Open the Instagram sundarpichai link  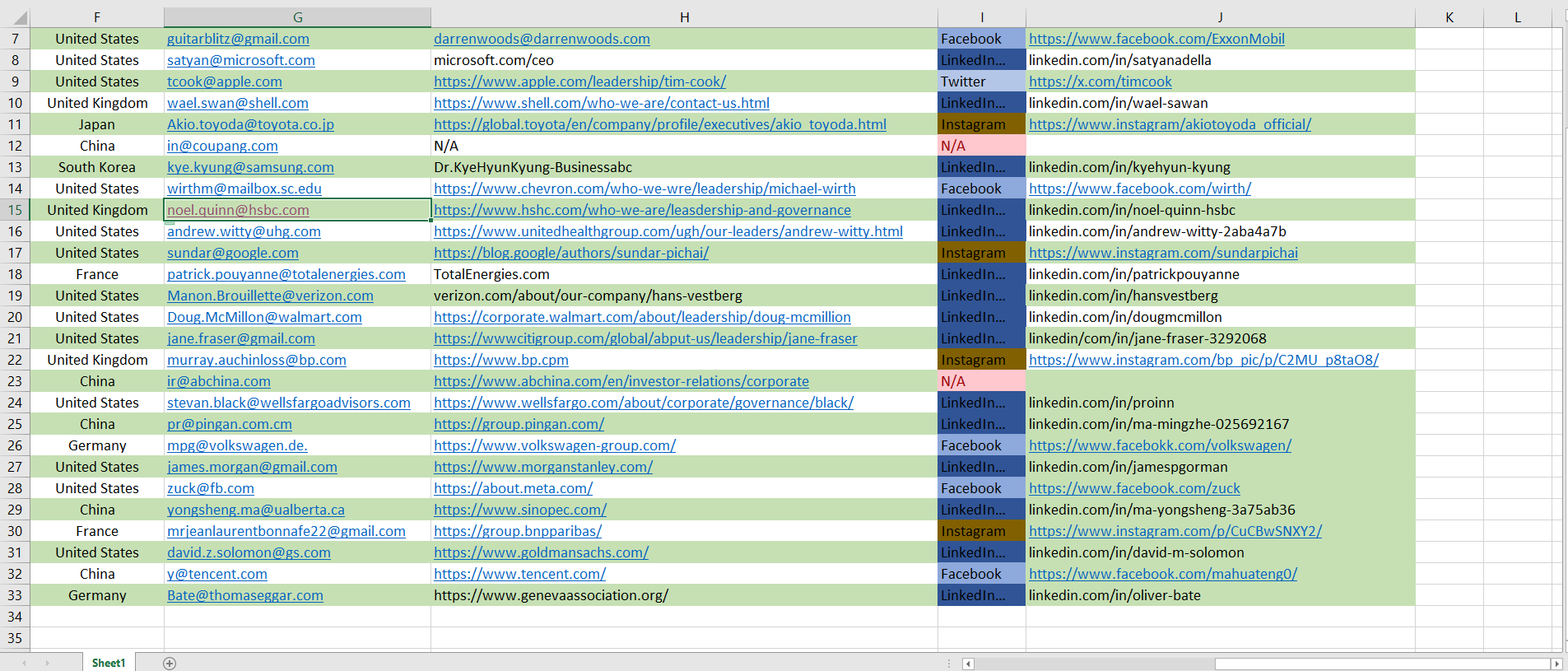pyautogui.click(x=1163, y=253)
